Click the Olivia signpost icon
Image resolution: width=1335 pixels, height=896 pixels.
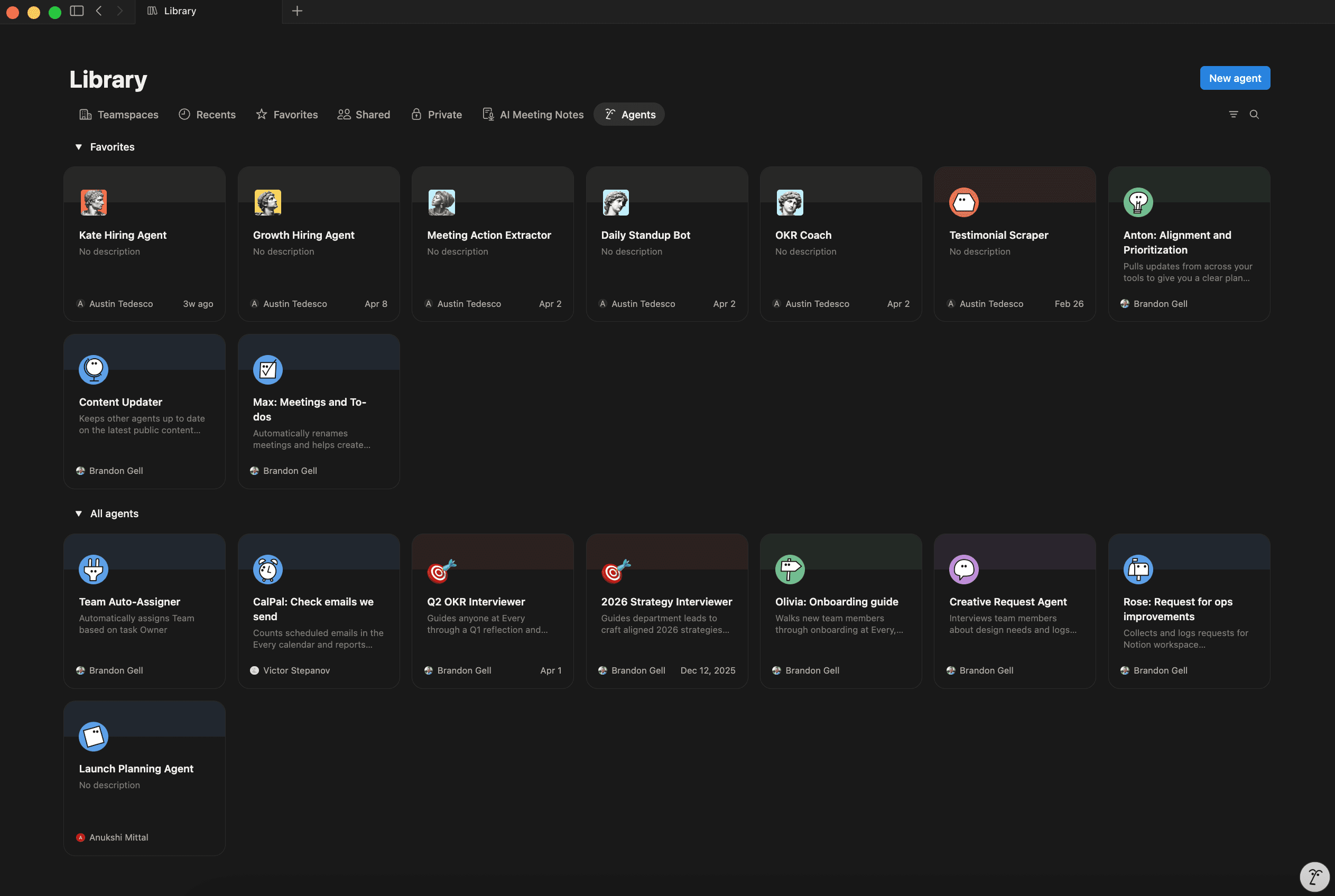click(790, 569)
